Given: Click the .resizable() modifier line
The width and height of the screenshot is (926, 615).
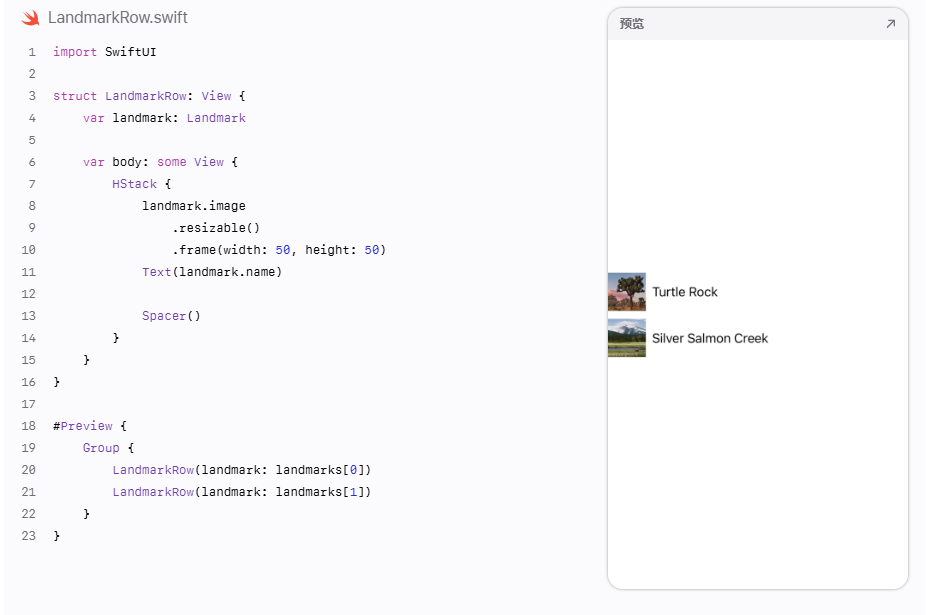Looking at the screenshot, I should pyautogui.click(x=216, y=227).
